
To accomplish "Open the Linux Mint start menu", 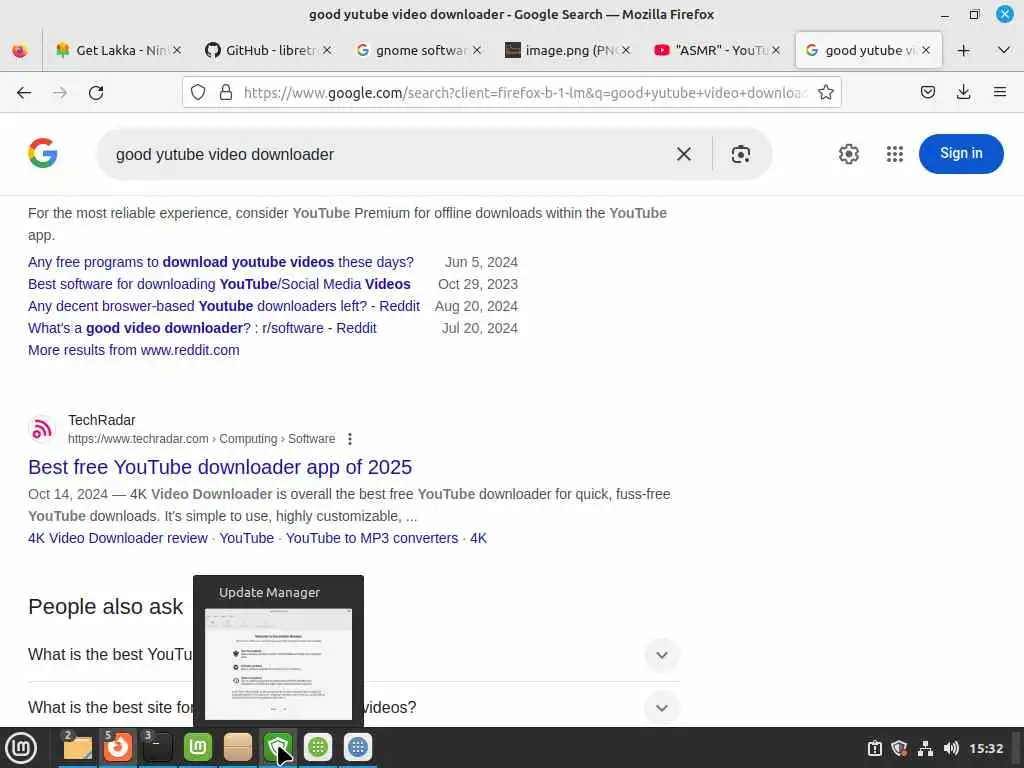I will [x=21, y=747].
